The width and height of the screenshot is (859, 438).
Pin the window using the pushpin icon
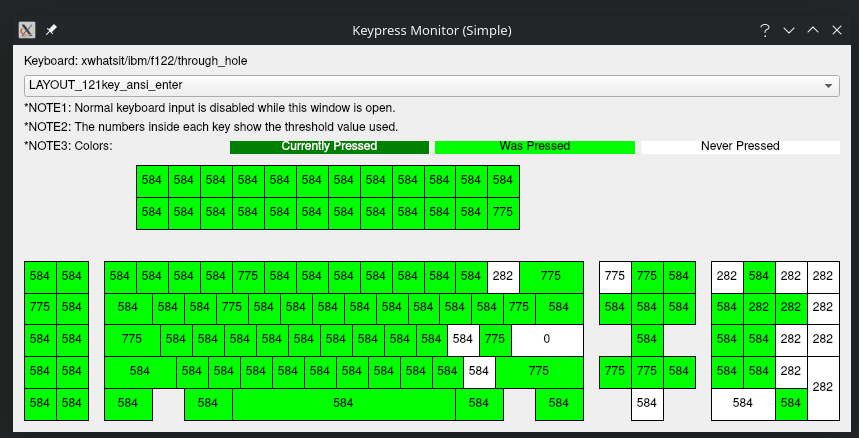[x=52, y=30]
